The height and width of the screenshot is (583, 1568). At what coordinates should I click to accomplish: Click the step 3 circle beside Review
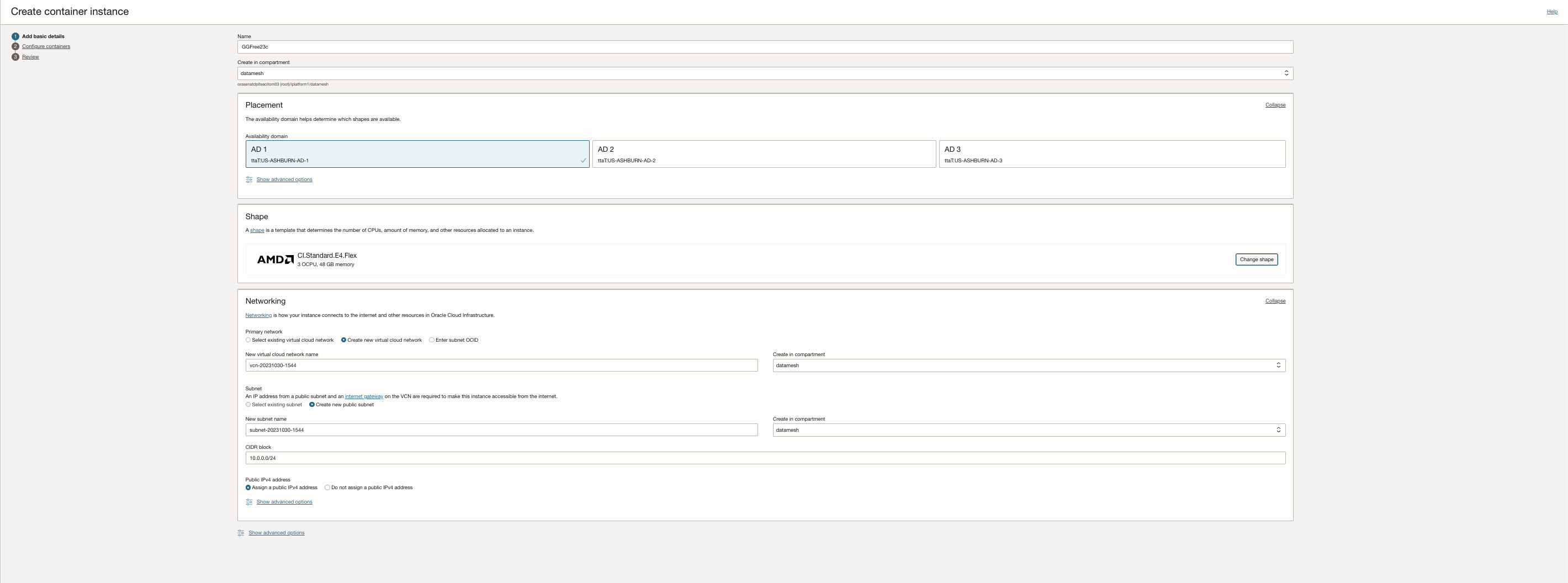[16, 57]
